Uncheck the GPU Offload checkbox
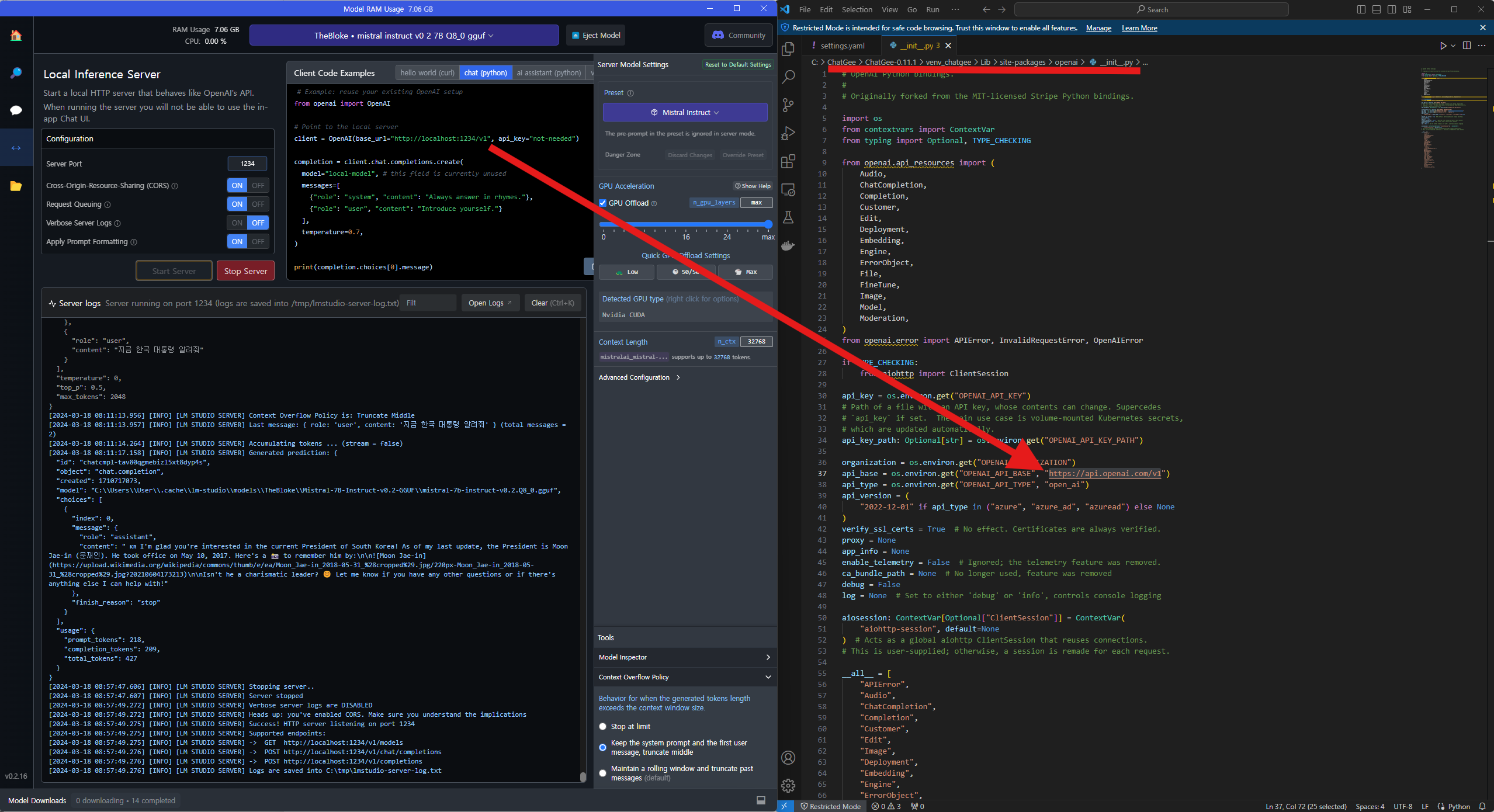This screenshot has height=812, width=1494. (x=603, y=203)
